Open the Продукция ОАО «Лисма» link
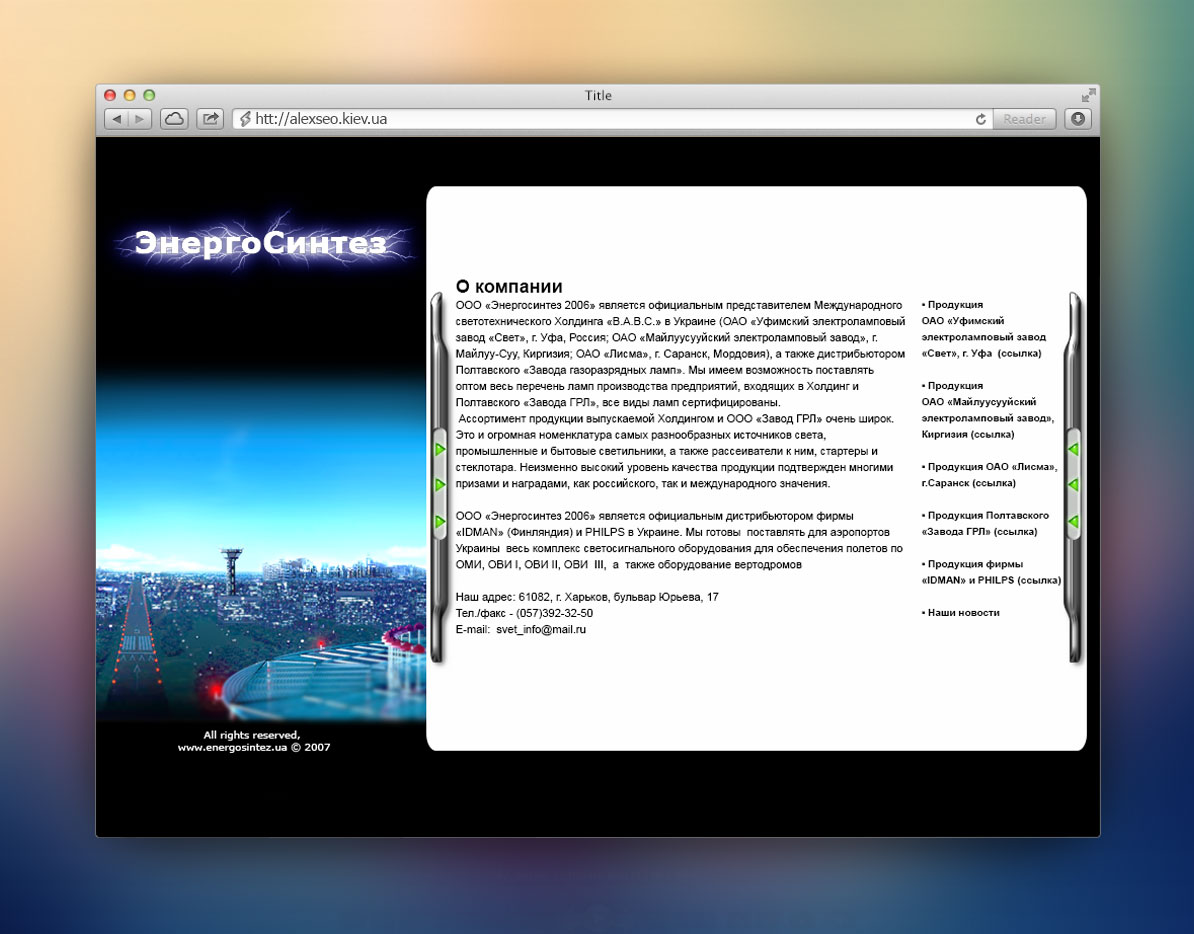 (x=988, y=474)
